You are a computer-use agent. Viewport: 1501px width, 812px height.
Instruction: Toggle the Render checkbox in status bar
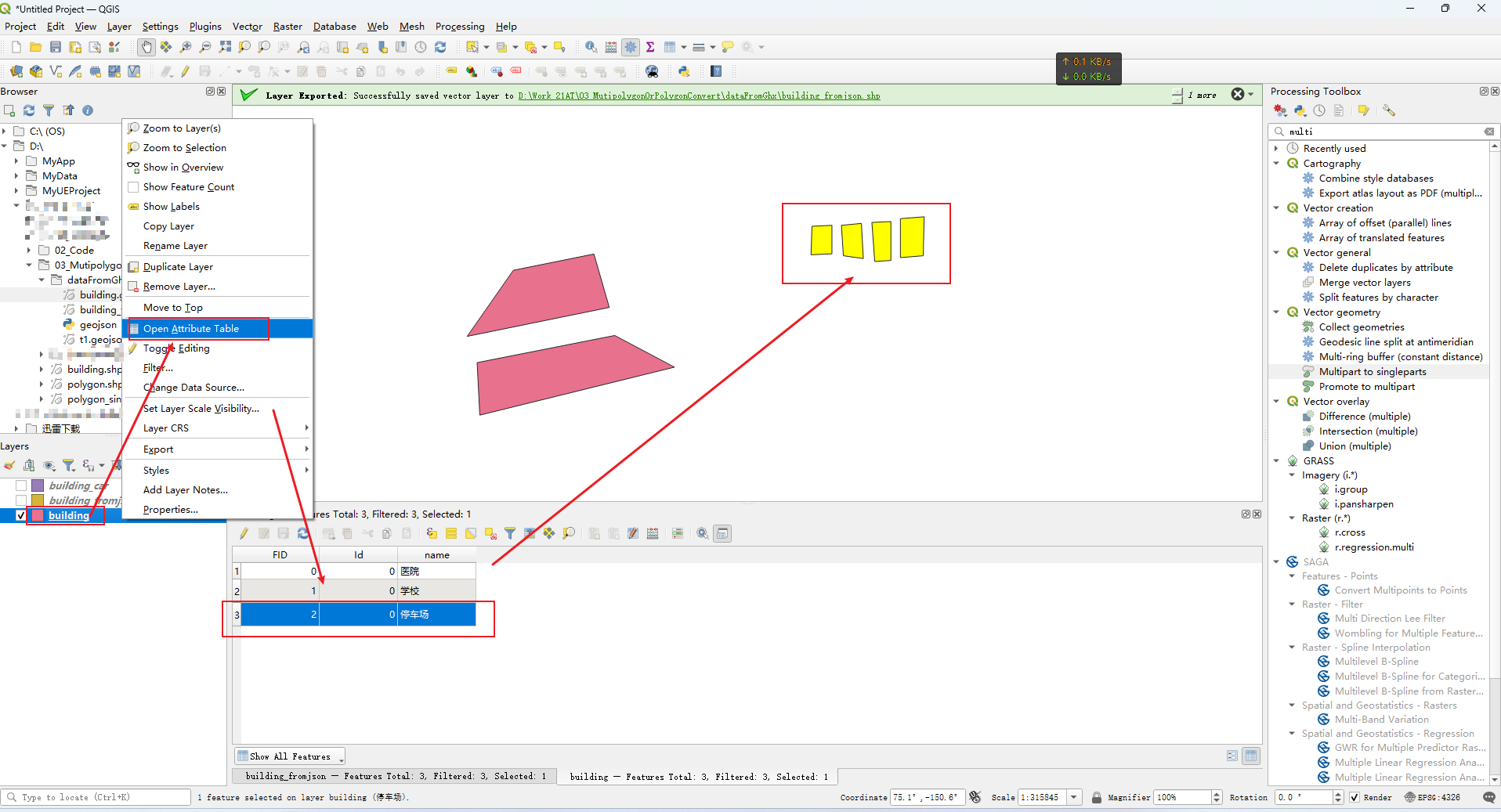point(1354,797)
